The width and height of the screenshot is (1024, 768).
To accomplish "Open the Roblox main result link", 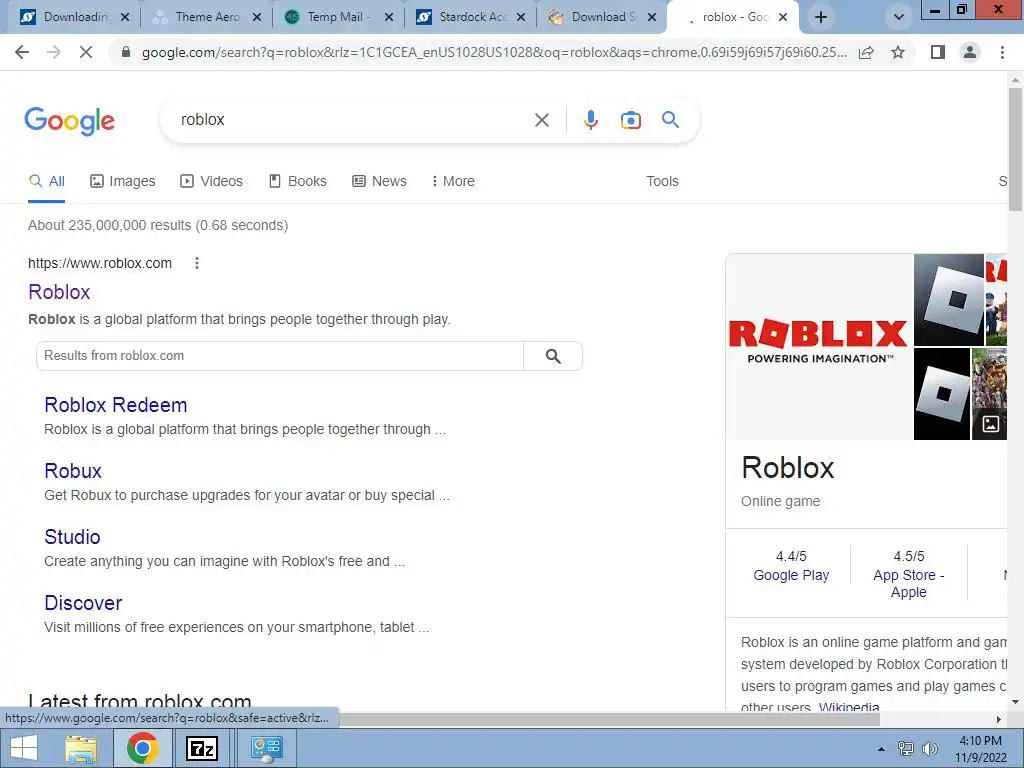I will [x=59, y=292].
